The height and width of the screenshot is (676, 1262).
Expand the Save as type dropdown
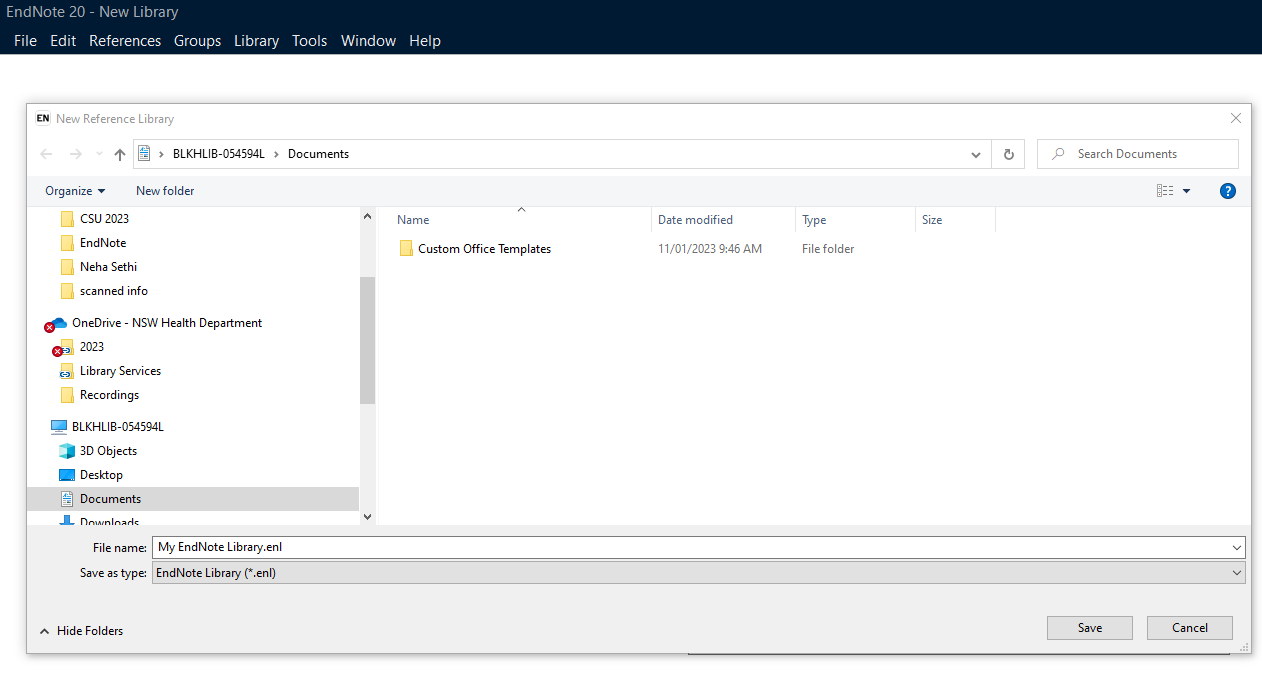1238,573
